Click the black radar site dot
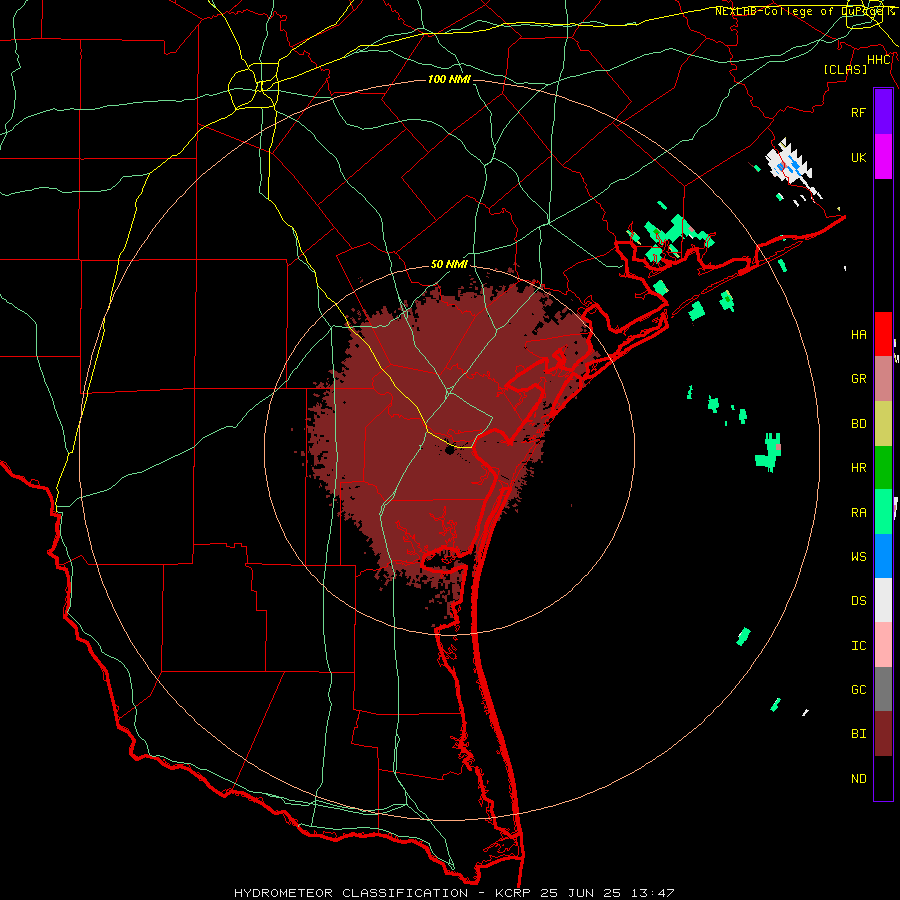The image size is (900, 900). [x=449, y=451]
